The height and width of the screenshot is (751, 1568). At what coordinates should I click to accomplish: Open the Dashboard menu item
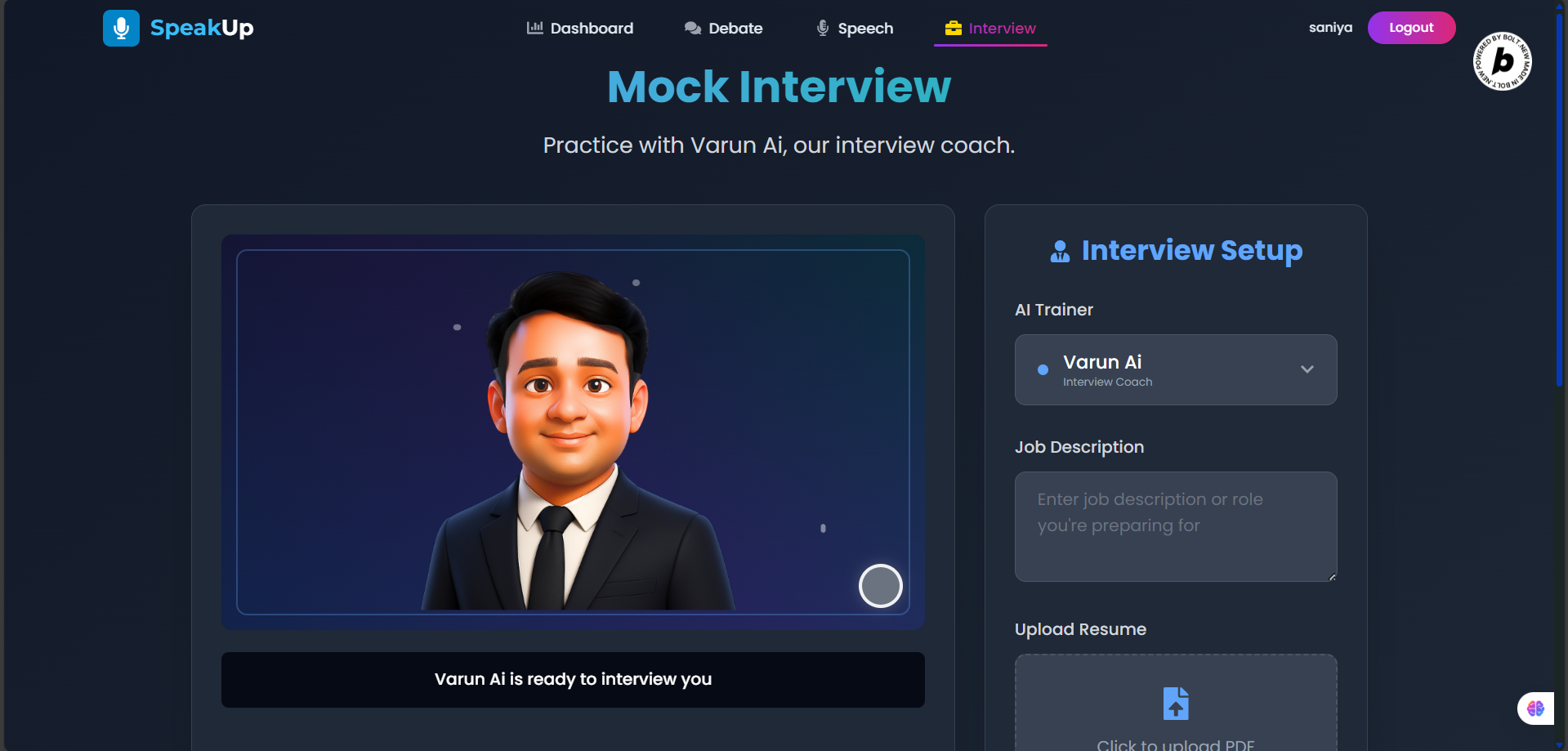coord(580,28)
